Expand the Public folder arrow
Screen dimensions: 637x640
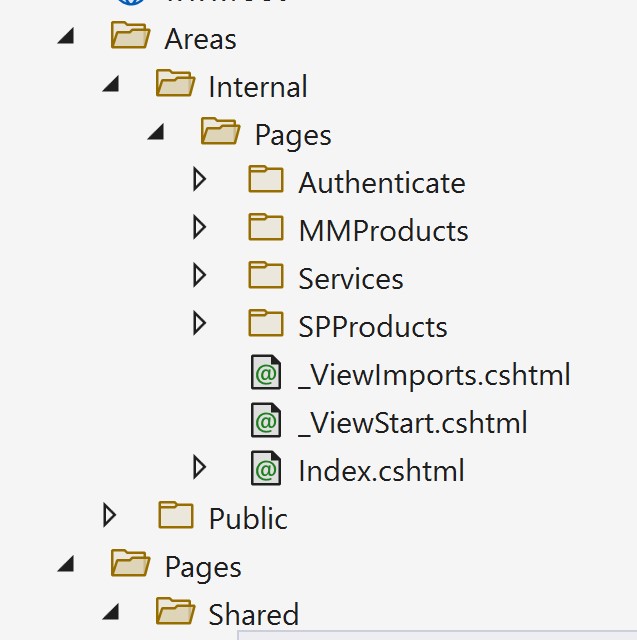(109, 515)
